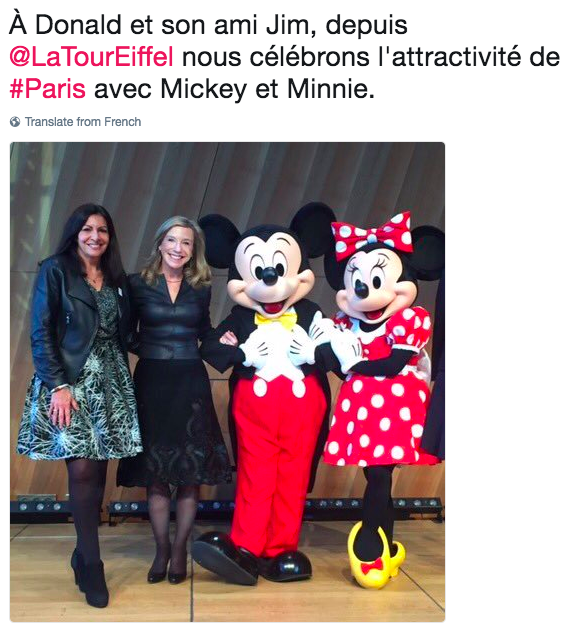Select Mickey's yellow bow tie

(276, 320)
